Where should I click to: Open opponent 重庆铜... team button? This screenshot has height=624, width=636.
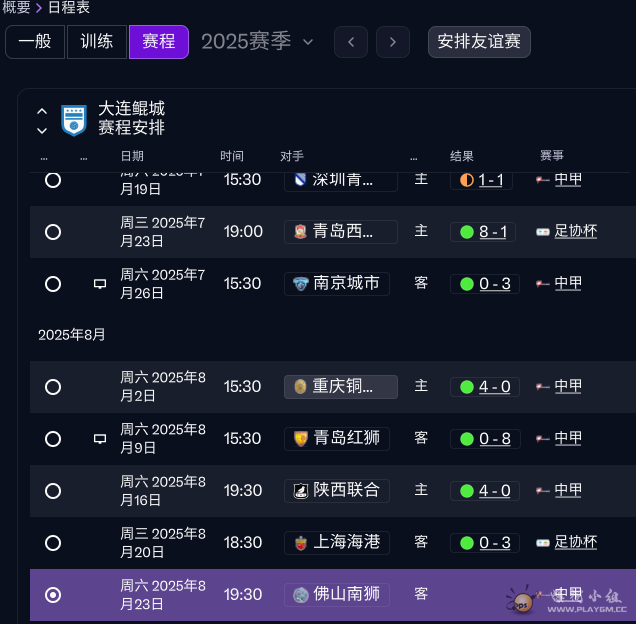point(341,387)
